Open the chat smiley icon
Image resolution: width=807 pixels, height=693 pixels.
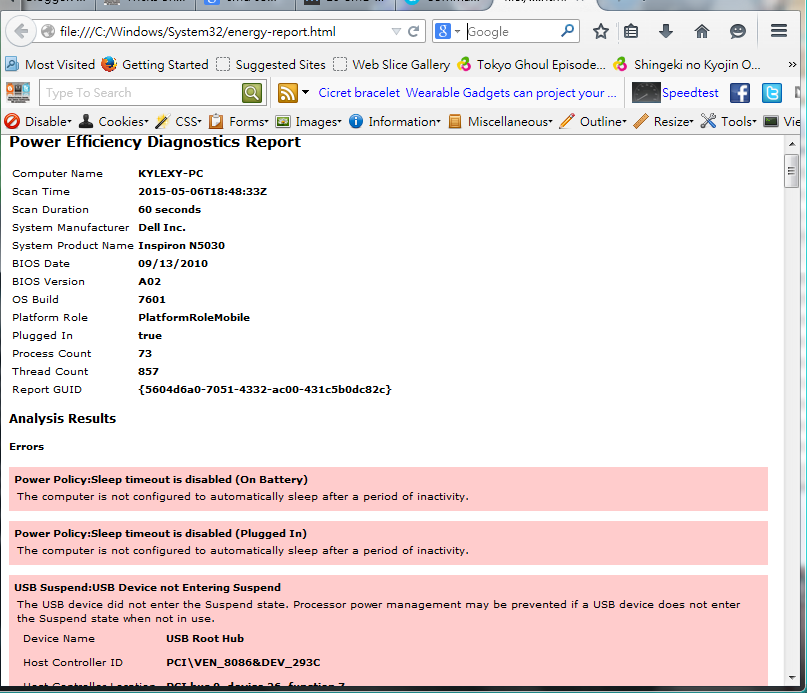(738, 32)
